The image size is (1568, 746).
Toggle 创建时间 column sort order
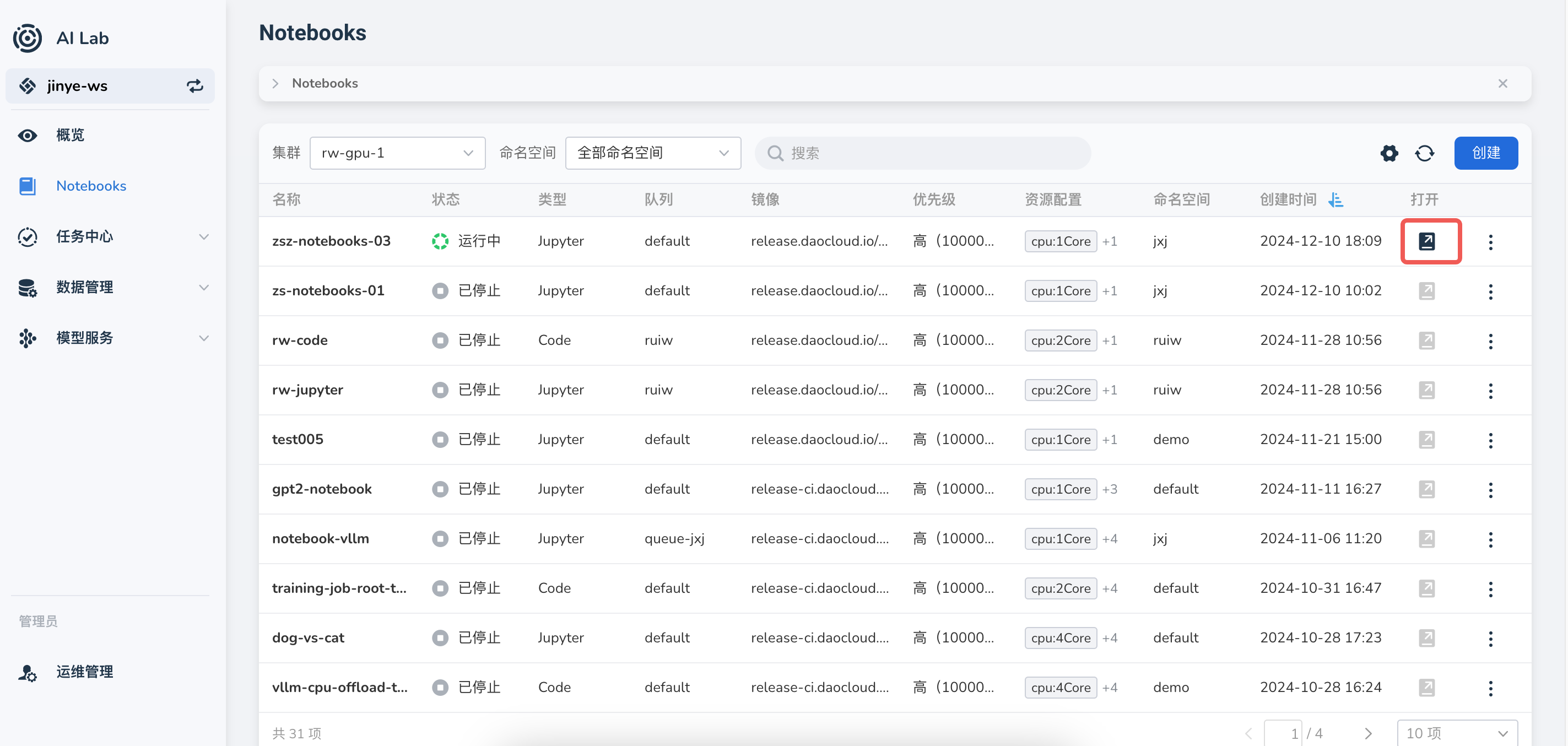pos(1335,199)
